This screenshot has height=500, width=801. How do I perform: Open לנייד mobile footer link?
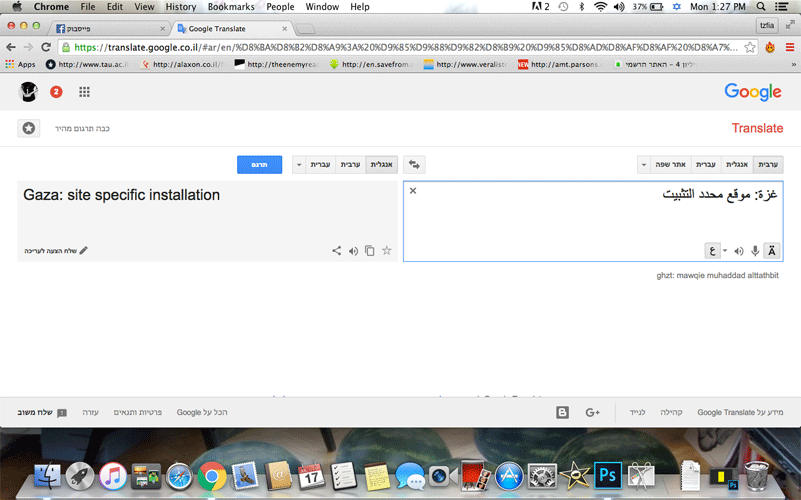[x=637, y=412]
